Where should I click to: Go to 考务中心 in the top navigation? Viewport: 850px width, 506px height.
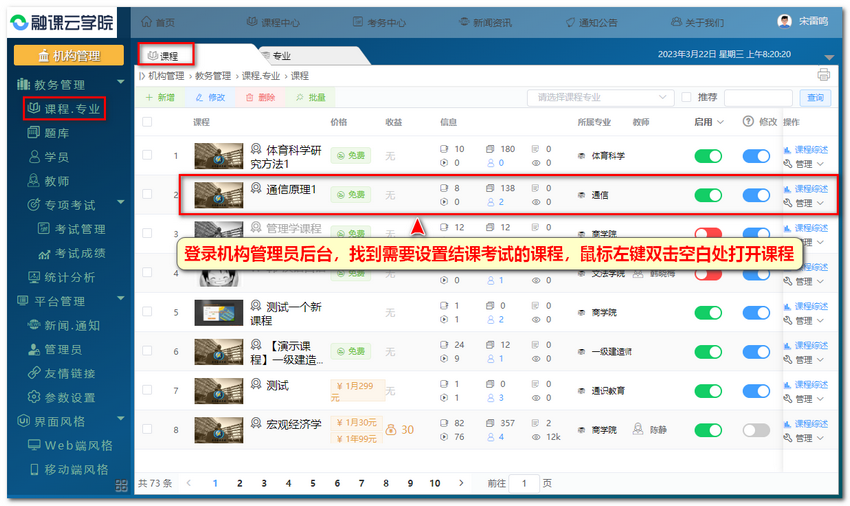click(379, 22)
